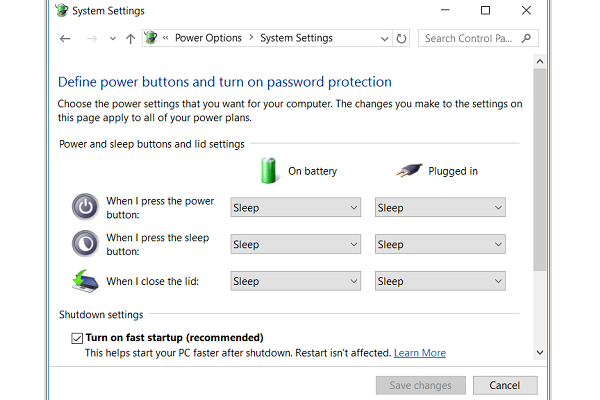Click the laptop lid close icon
This screenshot has width=600, height=400.
click(85, 281)
